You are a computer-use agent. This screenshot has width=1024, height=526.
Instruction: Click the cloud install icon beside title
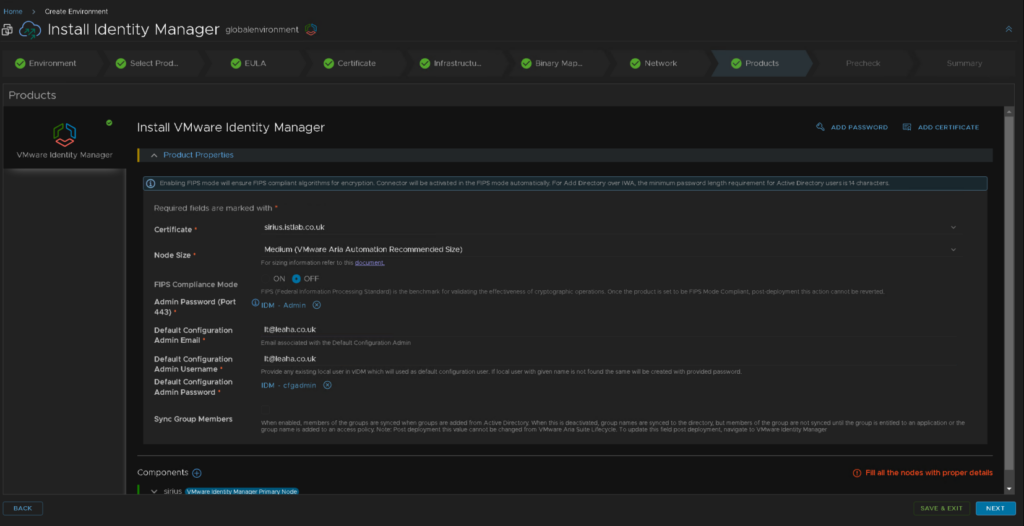coord(30,29)
